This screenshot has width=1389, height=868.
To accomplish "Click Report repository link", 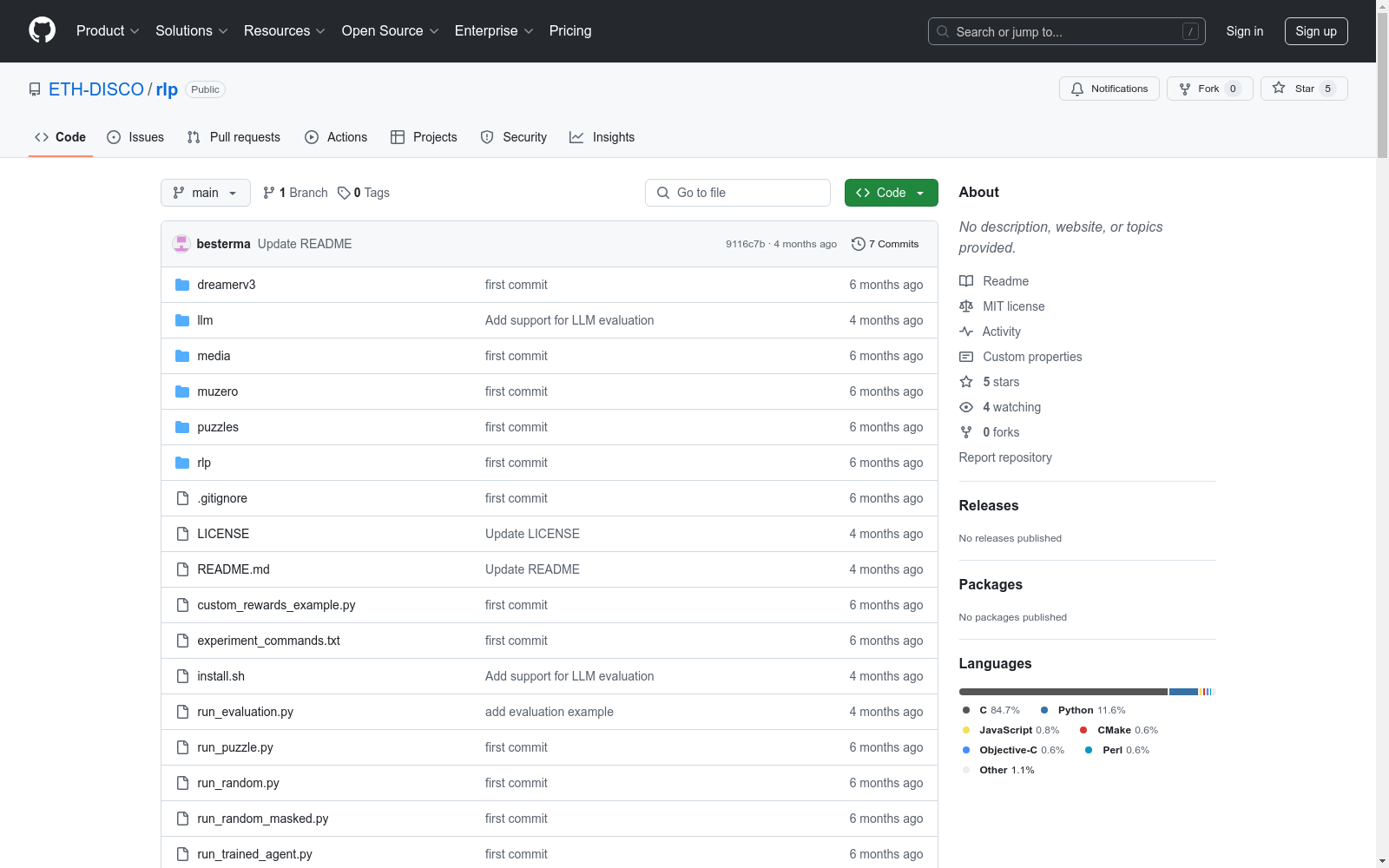I will (1005, 457).
